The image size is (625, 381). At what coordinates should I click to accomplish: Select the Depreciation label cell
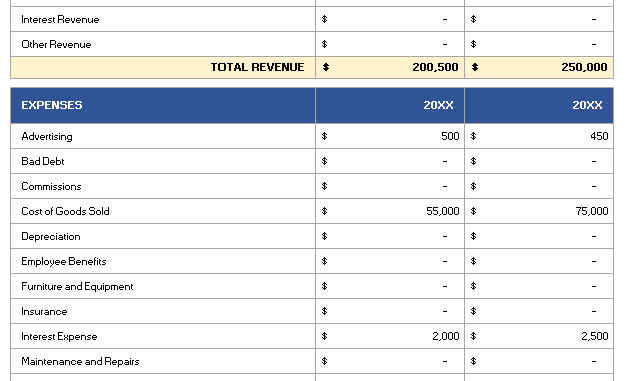pos(163,236)
